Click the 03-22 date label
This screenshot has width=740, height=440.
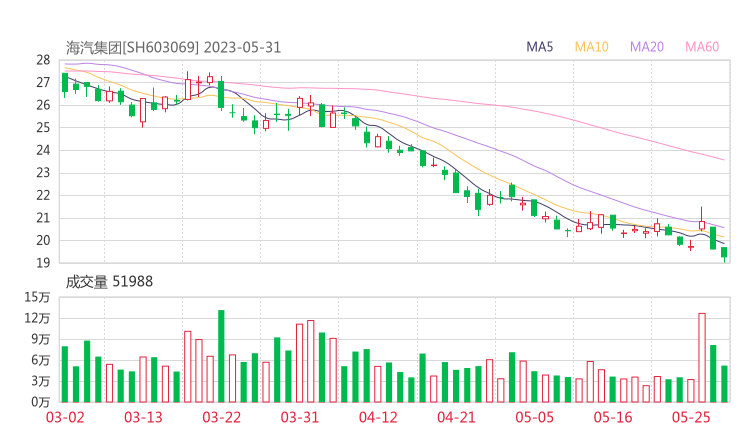click(221, 417)
